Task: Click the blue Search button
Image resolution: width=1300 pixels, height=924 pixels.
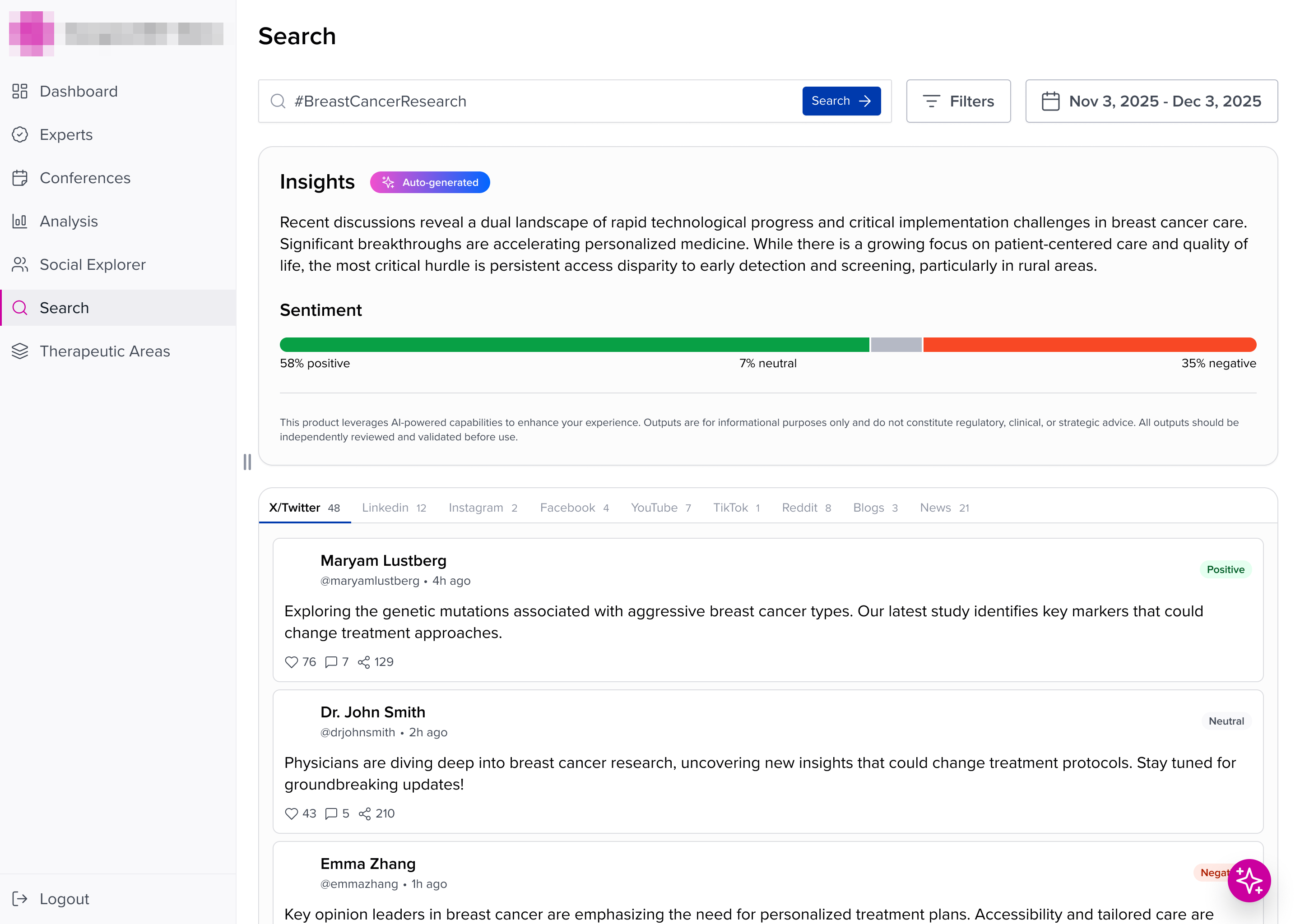Action: click(841, 101)
